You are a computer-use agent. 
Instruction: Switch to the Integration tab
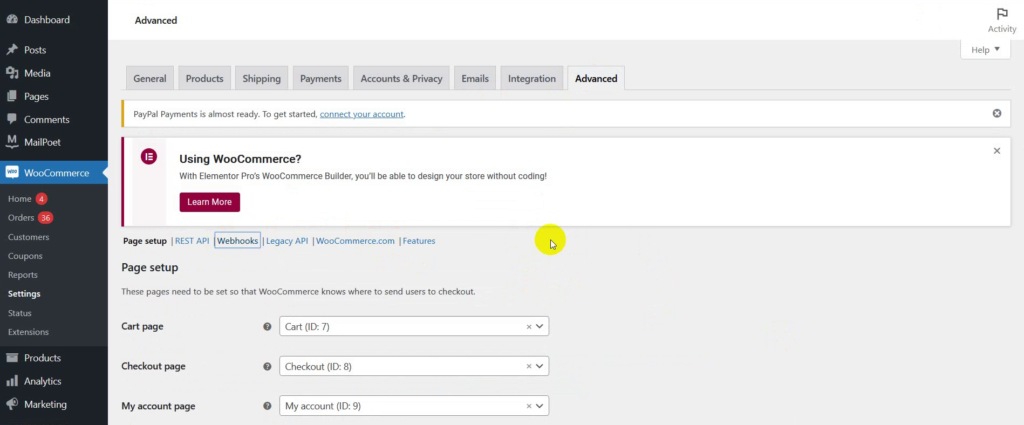coord(532,78)
